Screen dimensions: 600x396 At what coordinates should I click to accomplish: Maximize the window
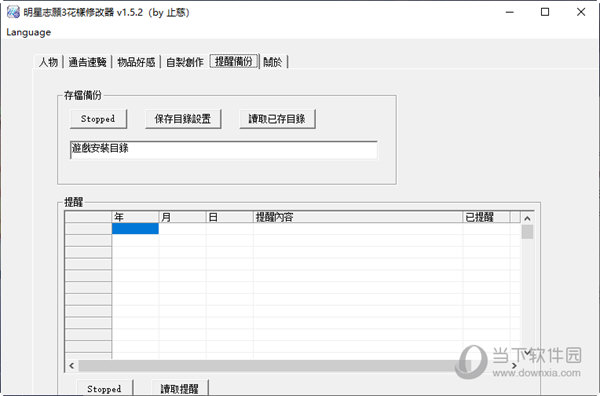(x=545, y=12)
